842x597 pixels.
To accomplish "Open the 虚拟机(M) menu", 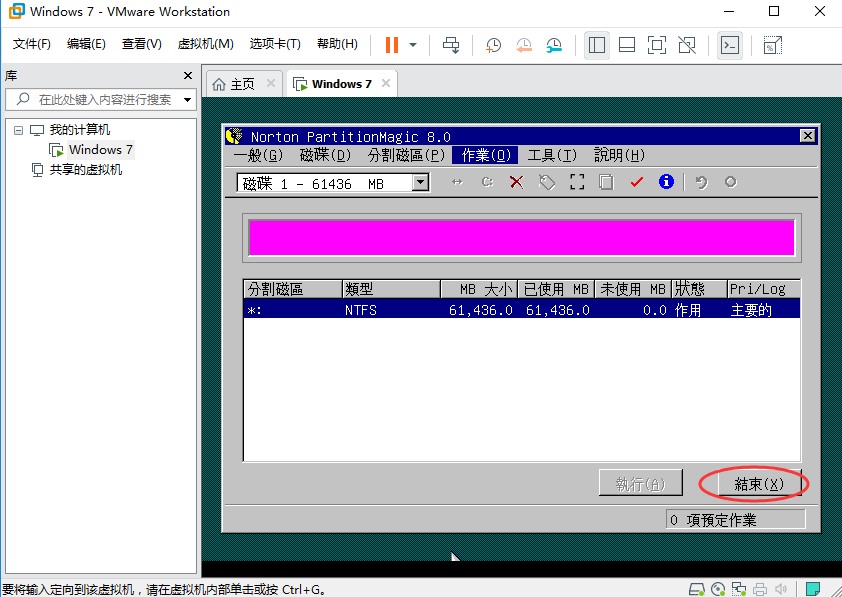I will (x=205, y=44).
